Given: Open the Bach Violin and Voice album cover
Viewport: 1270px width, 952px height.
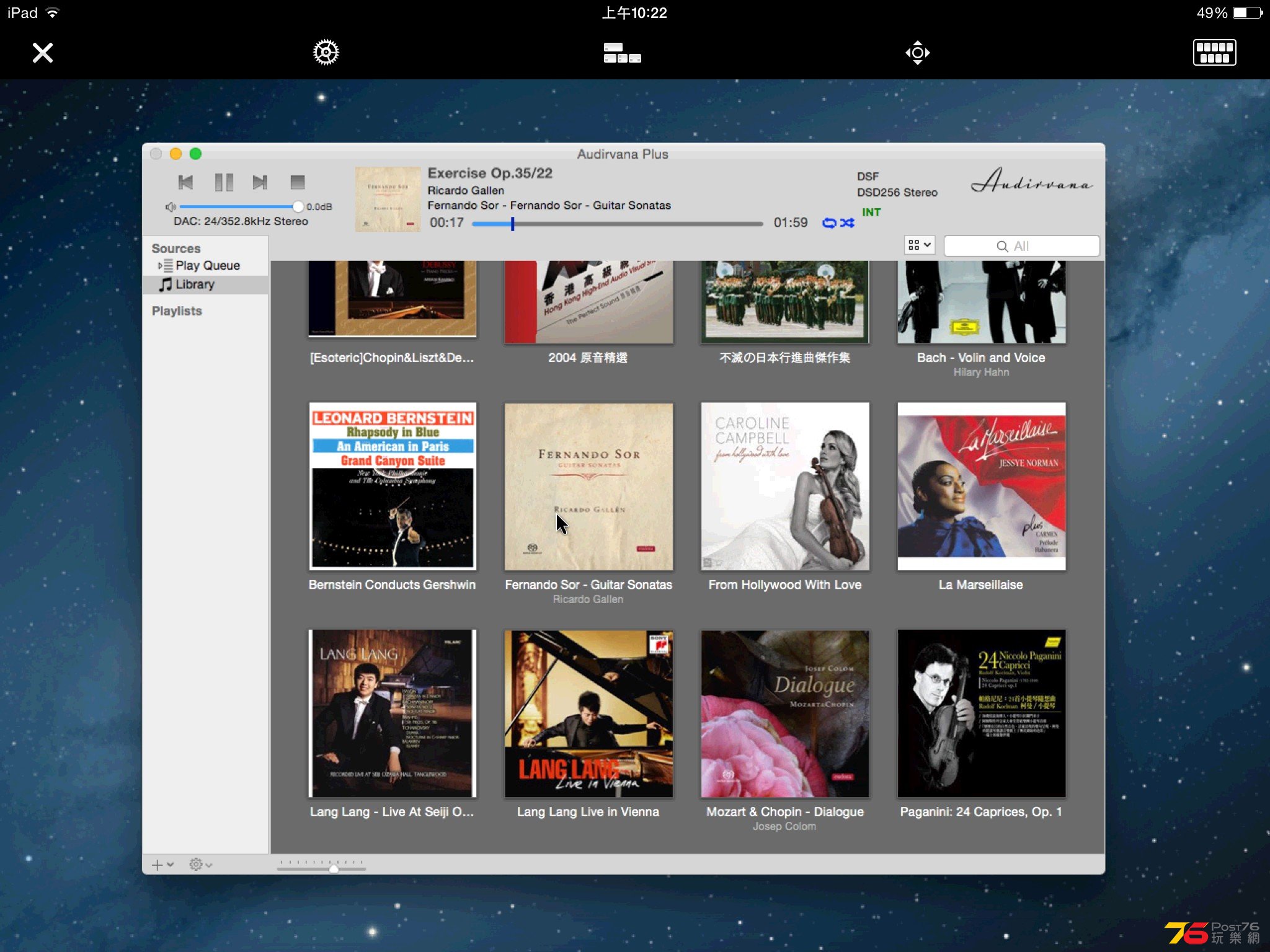Looking at the screenshot, I should 982,302.
